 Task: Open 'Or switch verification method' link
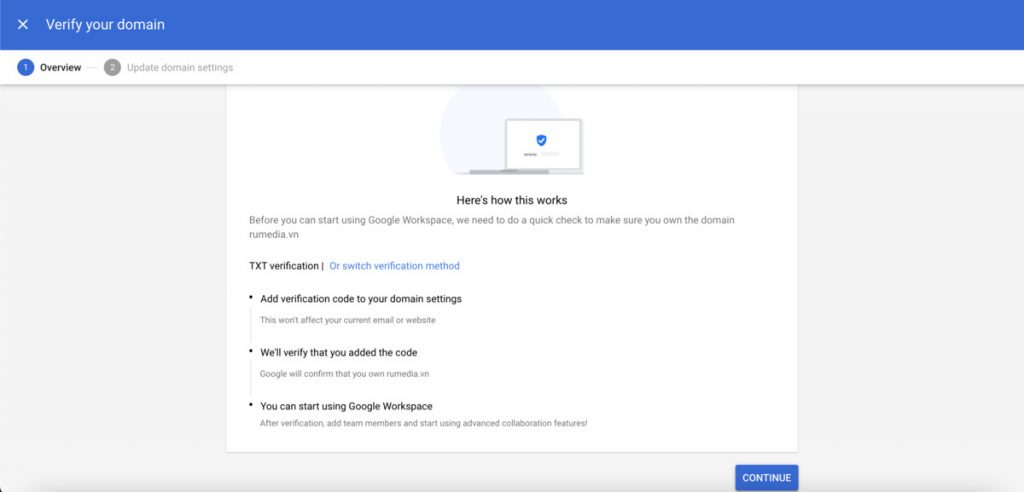tap(394, 266)
